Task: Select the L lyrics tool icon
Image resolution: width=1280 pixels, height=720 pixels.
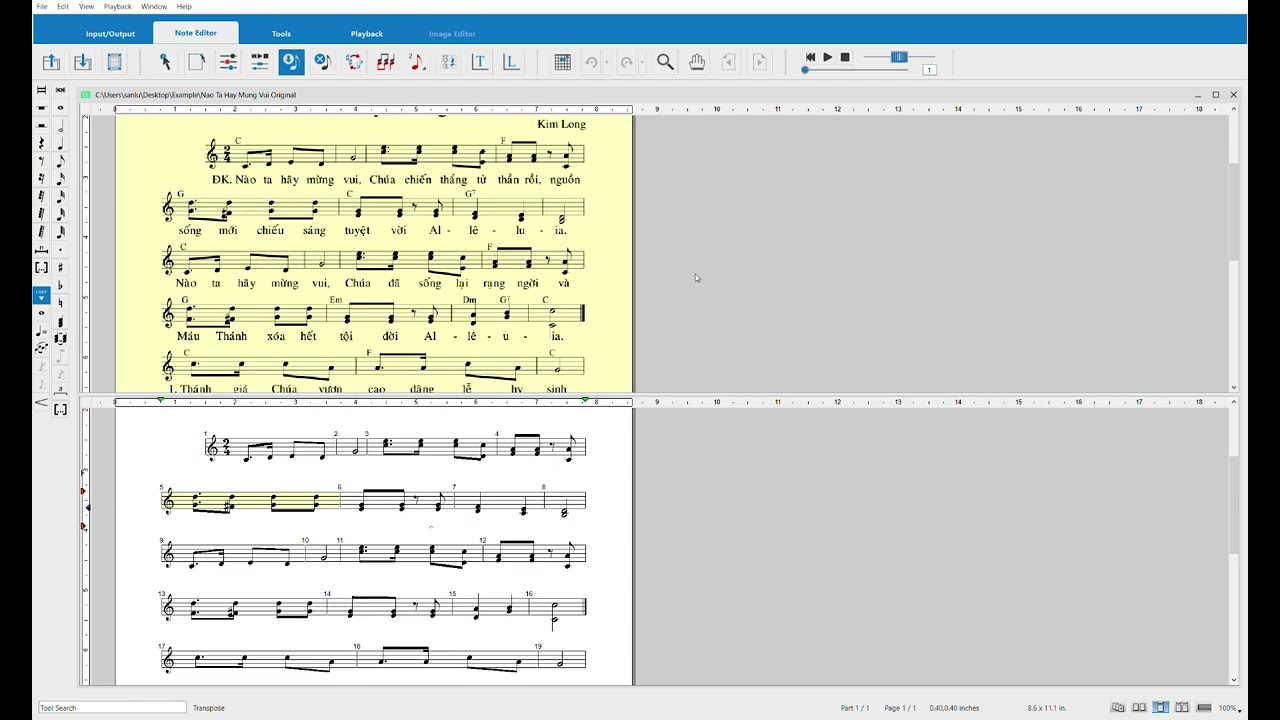Action: pos(511,62)
